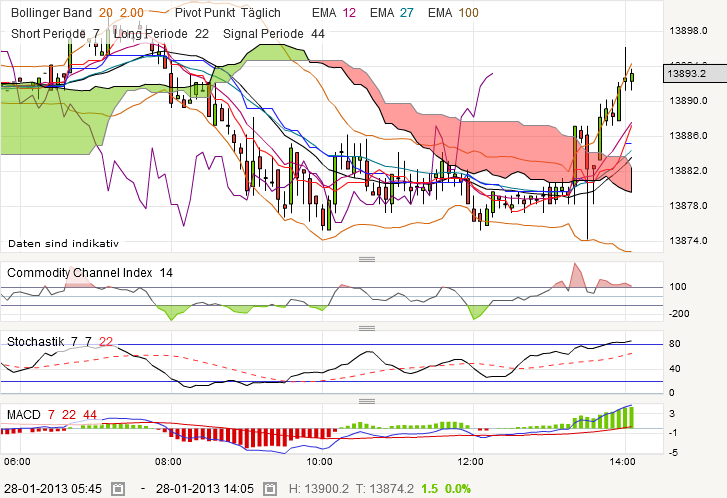Click the 13890.0 price axis label
Screen dimensions: 727x498
pyautogui.click(x=688, y=101)
